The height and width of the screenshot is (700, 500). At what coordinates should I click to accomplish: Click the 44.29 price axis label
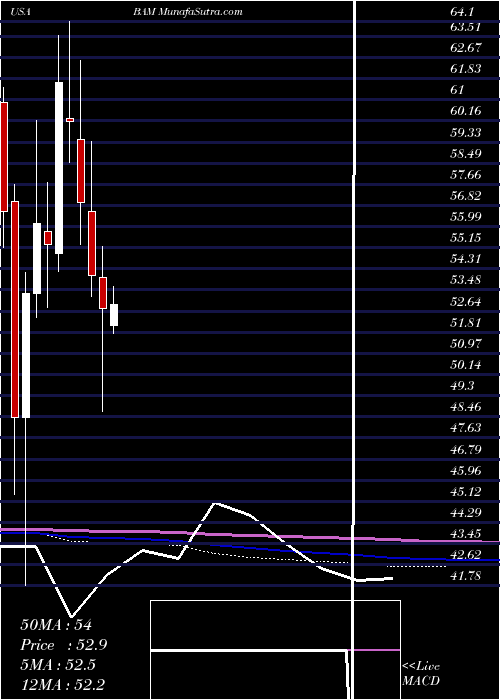pos(466,513)
